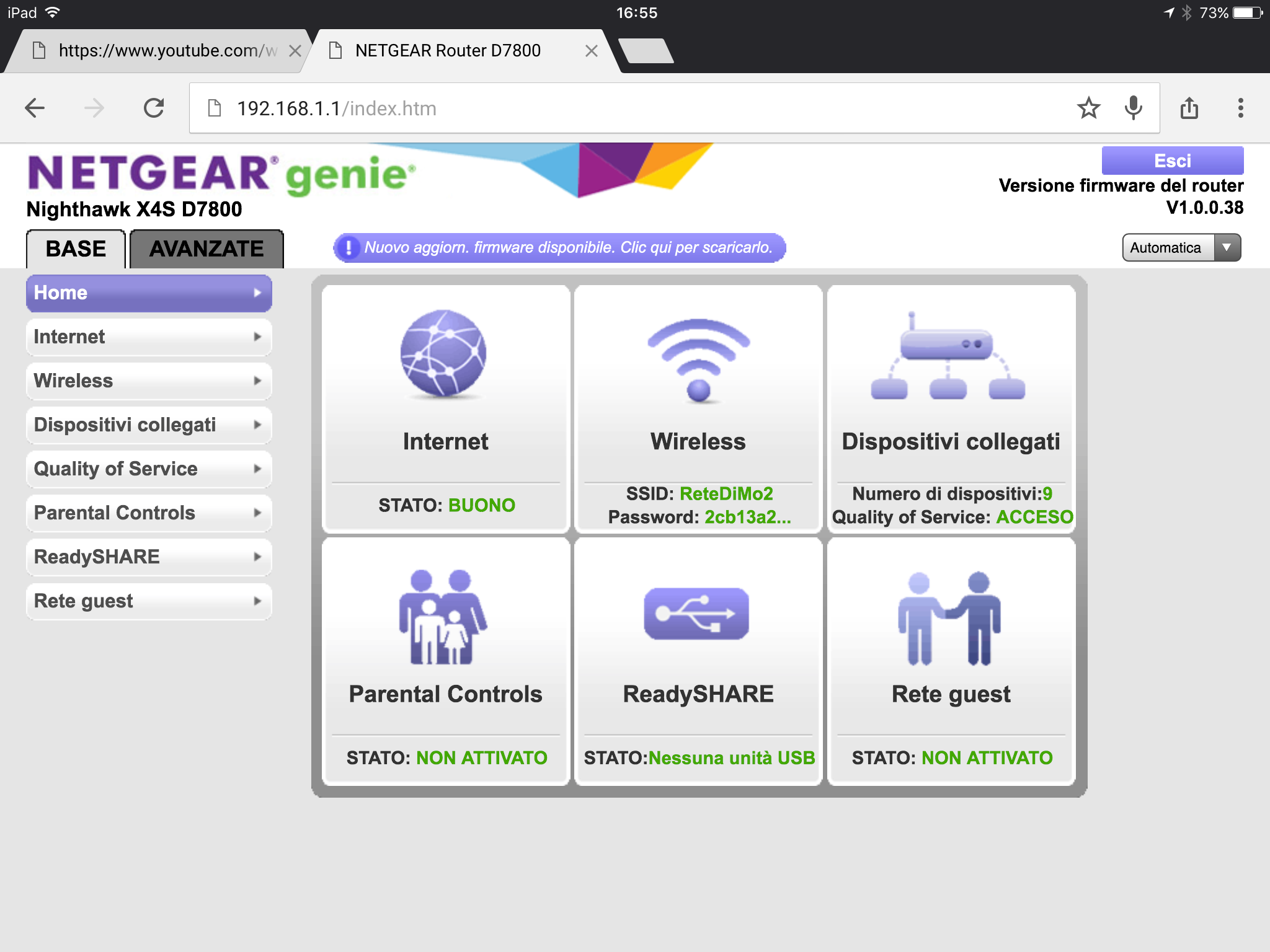This screenshot has width=1270, height=952.
Task: Open the Automatica language dropdown
Action: pyautogui.click(x=1181, y=248)
